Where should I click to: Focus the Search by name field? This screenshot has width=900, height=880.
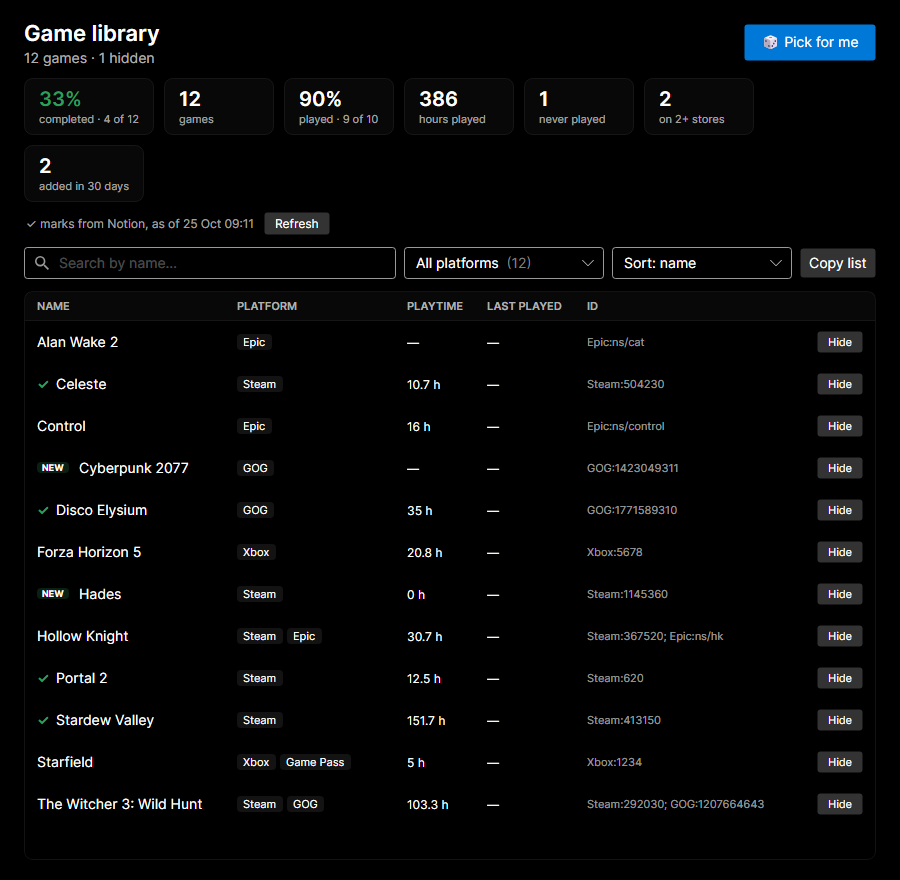tap(210, 263)
